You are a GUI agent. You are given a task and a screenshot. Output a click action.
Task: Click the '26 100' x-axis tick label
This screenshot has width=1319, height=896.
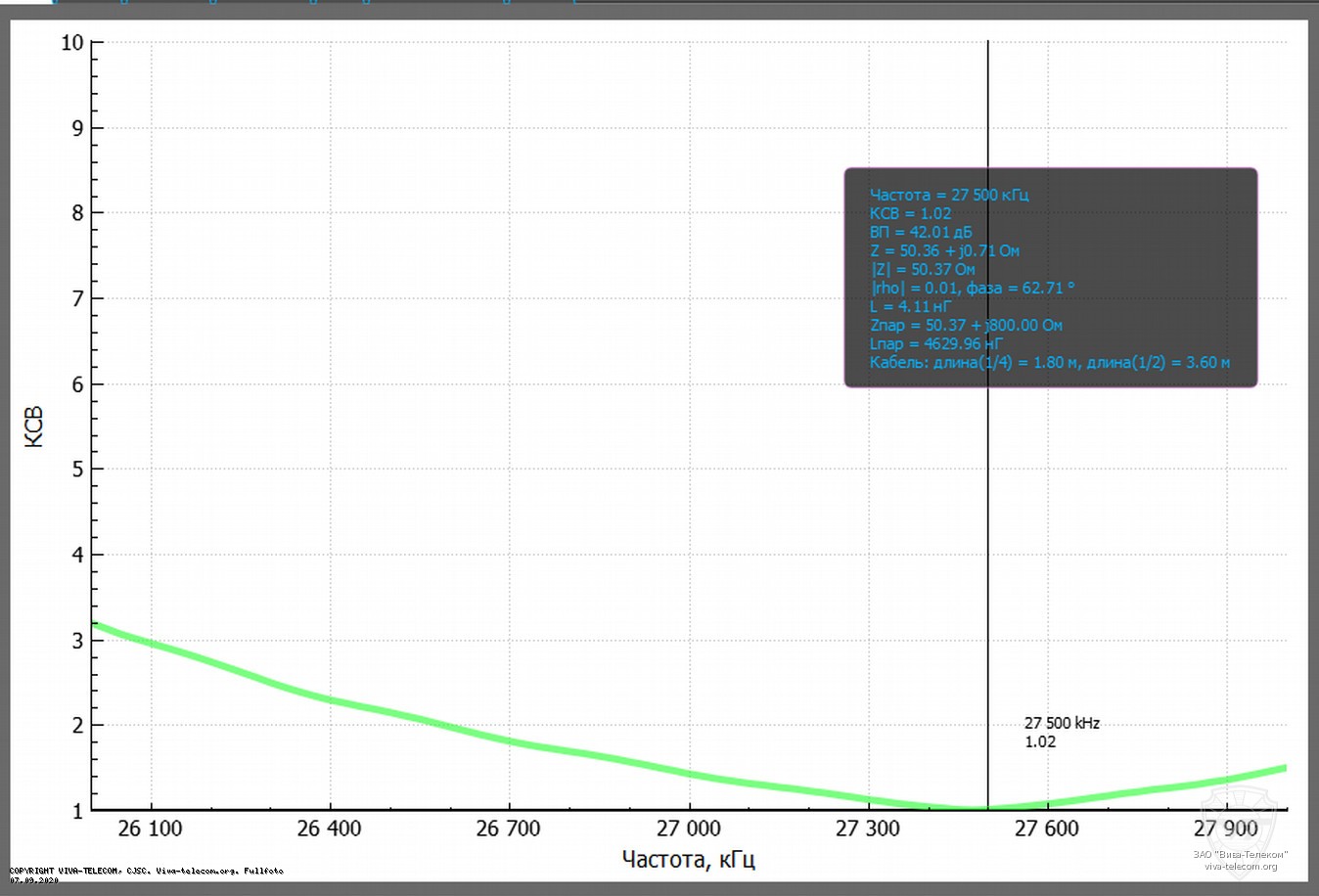click(x=150, y=829)
